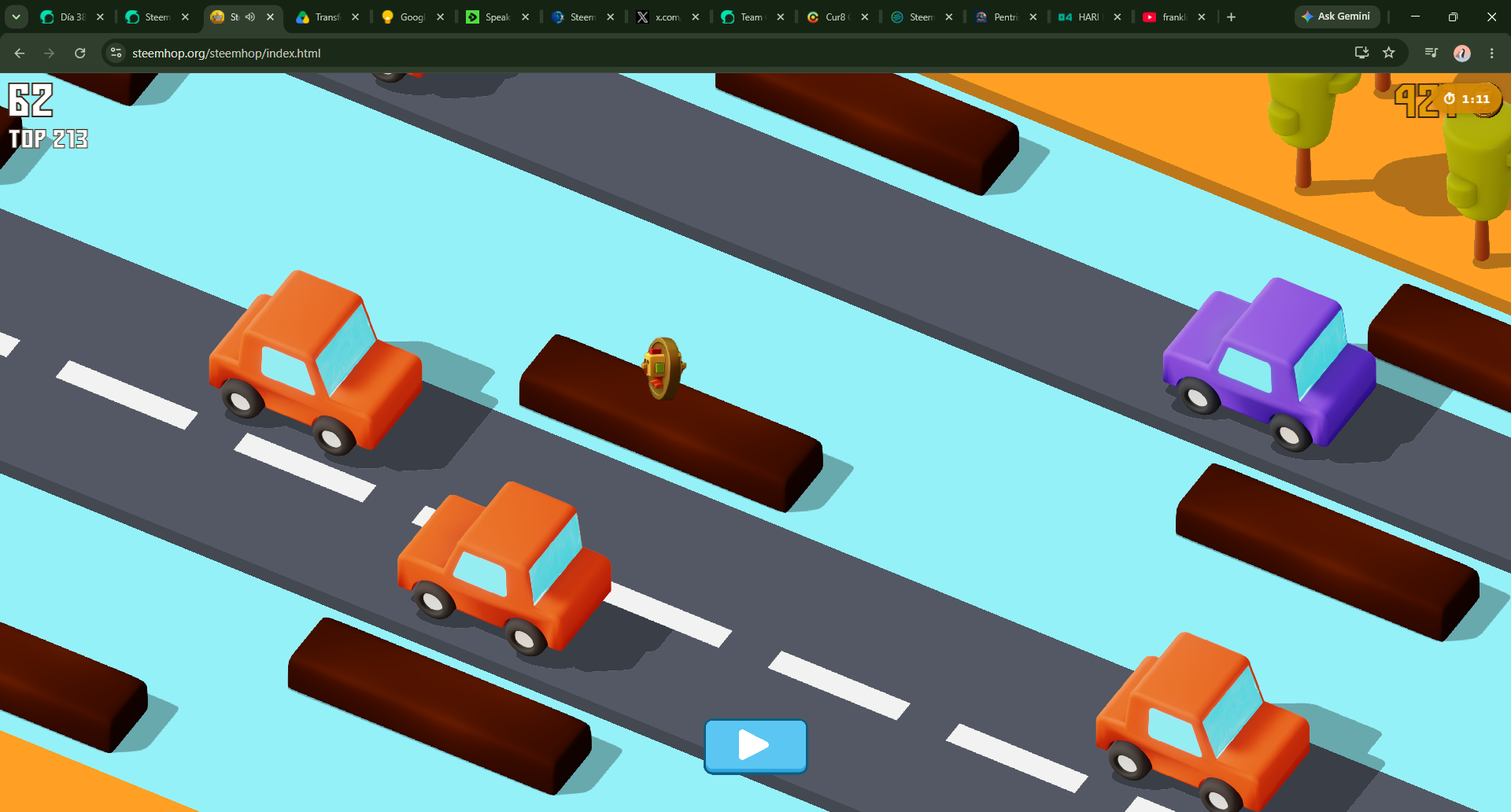
Task: Close the HARI tab
Action: tap(1117, 17)
